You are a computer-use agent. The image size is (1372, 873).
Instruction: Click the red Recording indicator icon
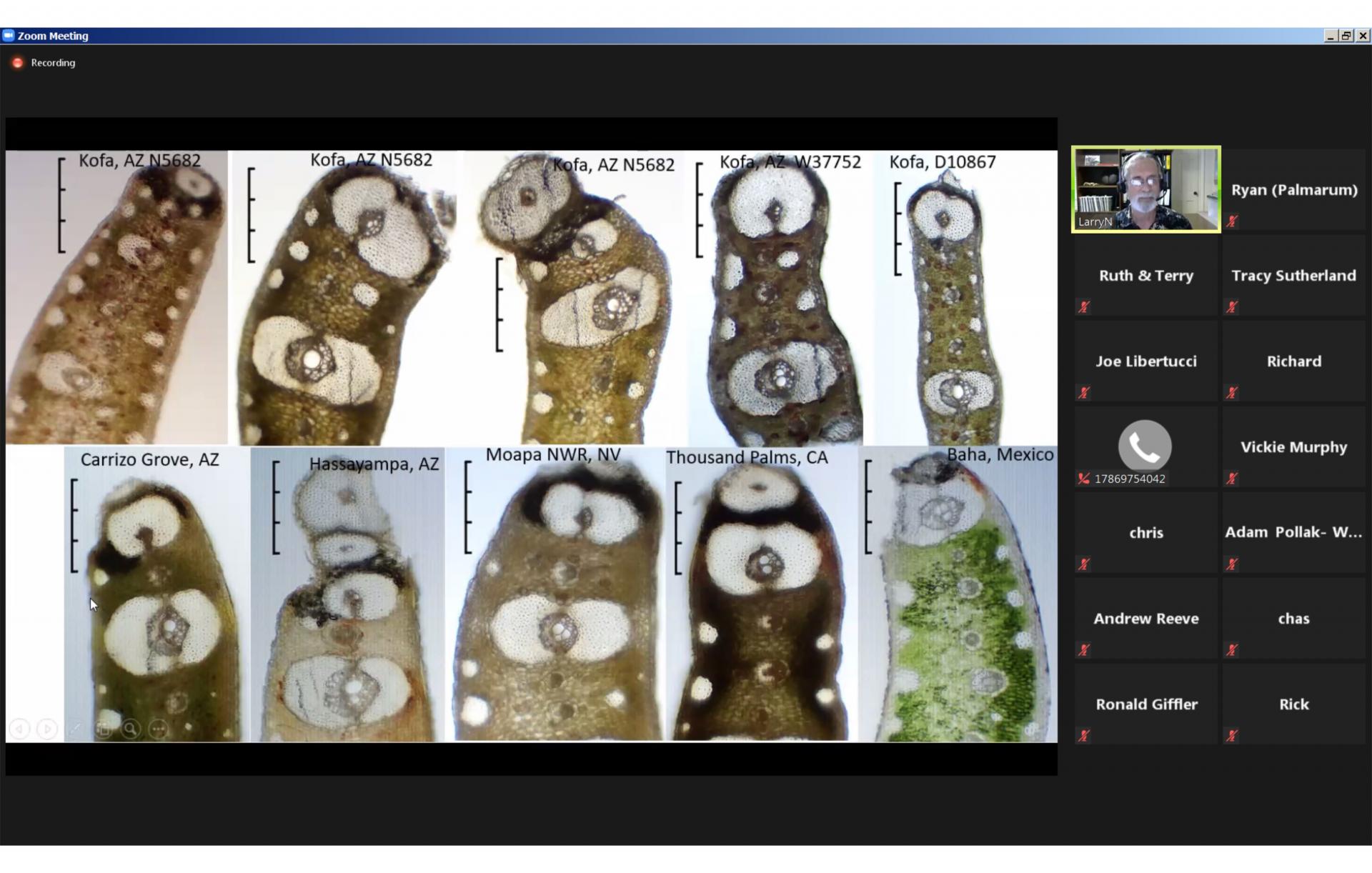coord(18,63)
